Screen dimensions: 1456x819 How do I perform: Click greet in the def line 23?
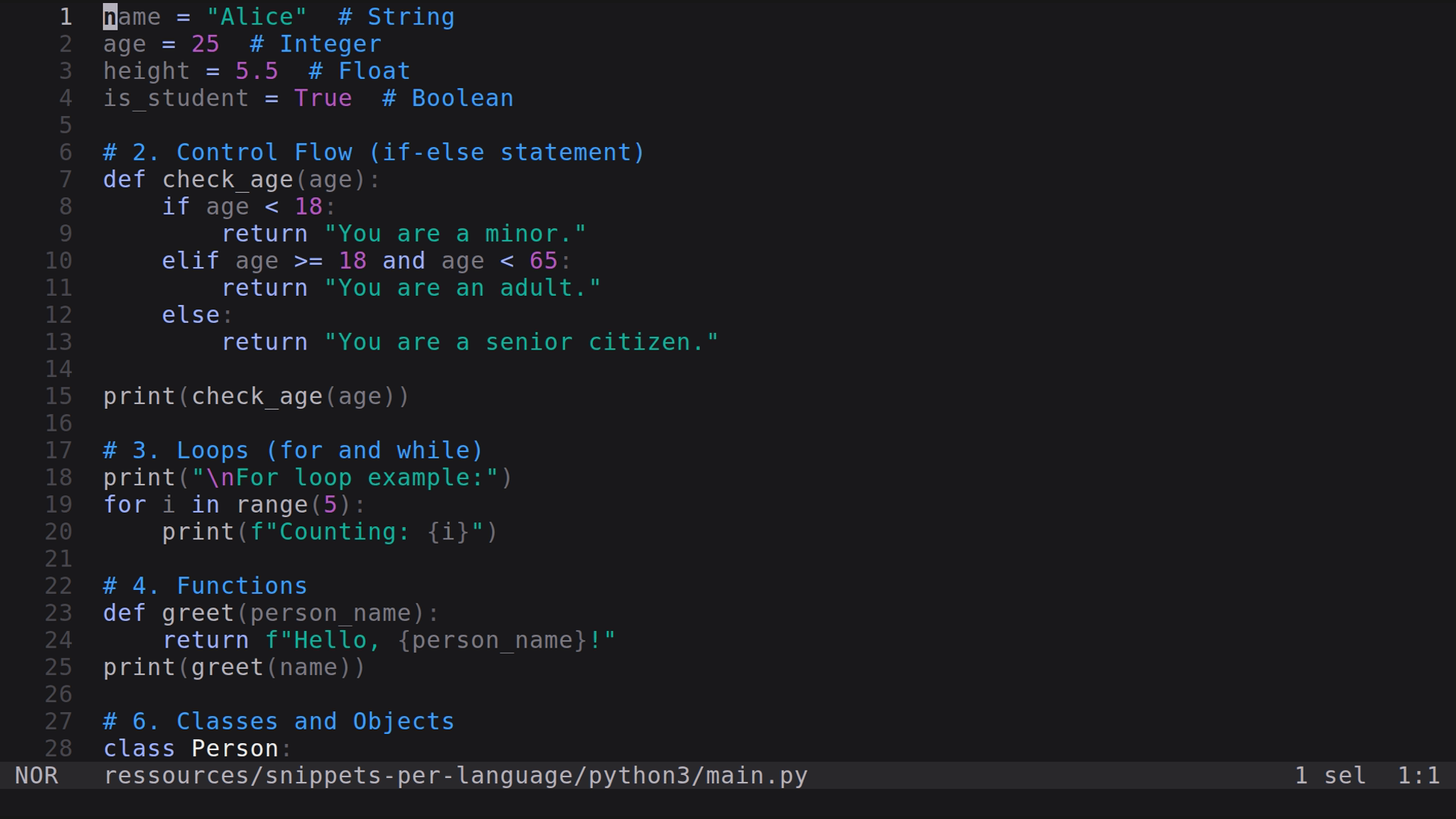[x=198, y=613]
